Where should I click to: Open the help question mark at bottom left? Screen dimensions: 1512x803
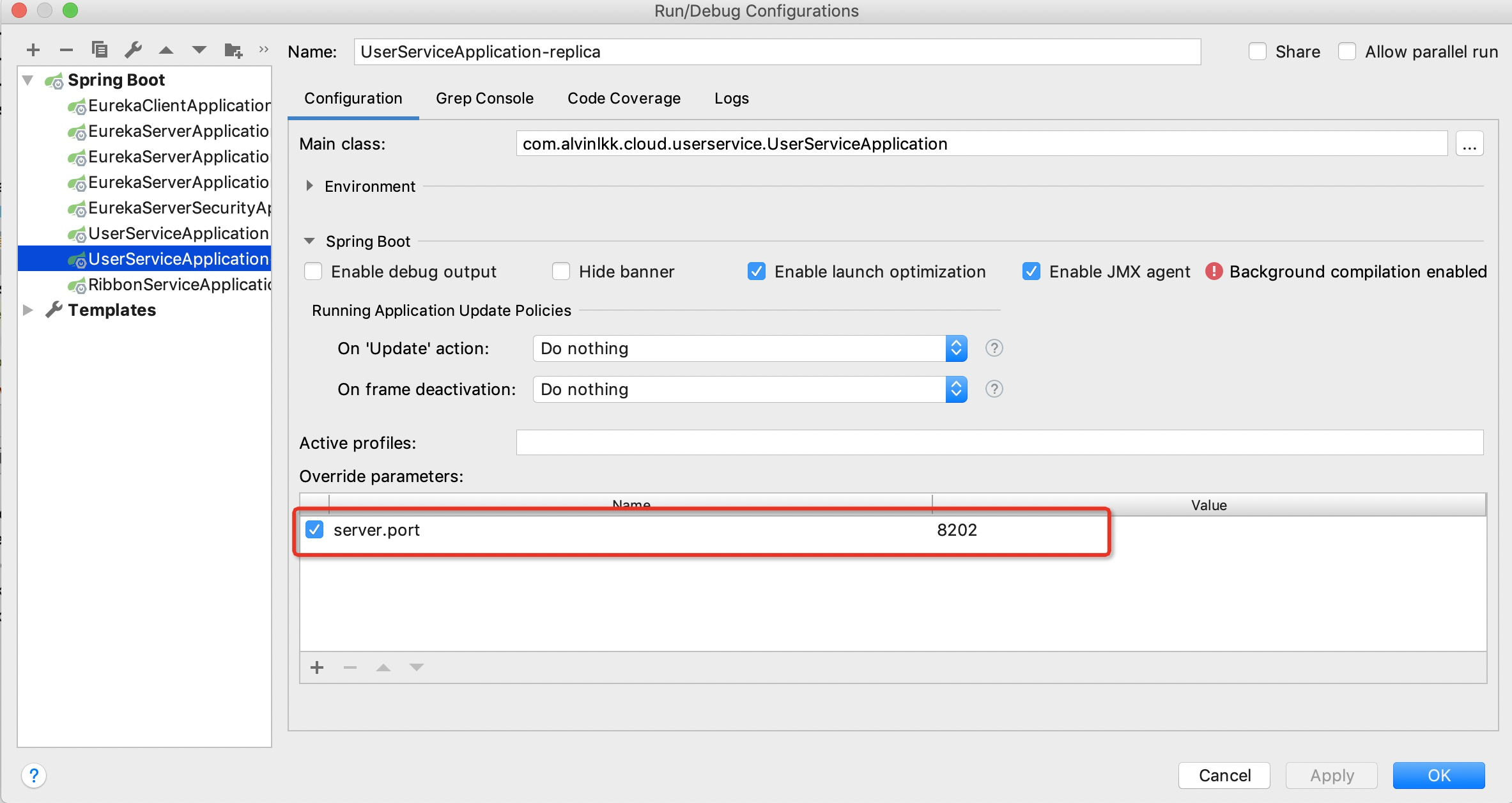pos(34,776)
